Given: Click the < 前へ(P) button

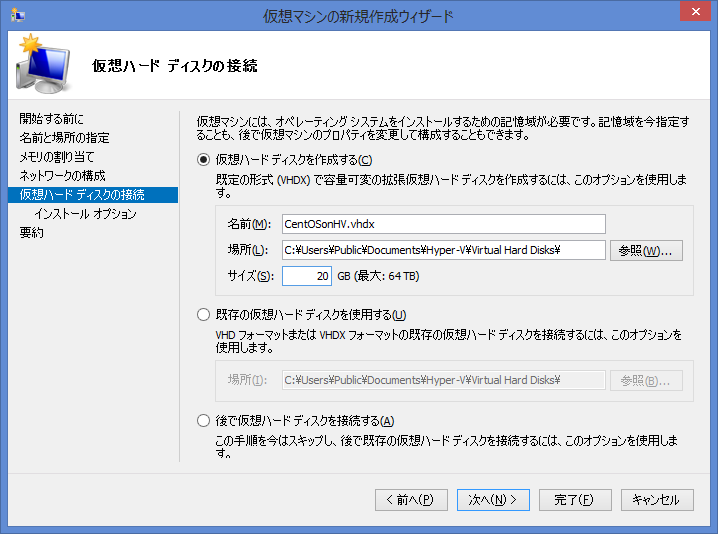Looking at the screenshot, I should click(x=411, y=500).
